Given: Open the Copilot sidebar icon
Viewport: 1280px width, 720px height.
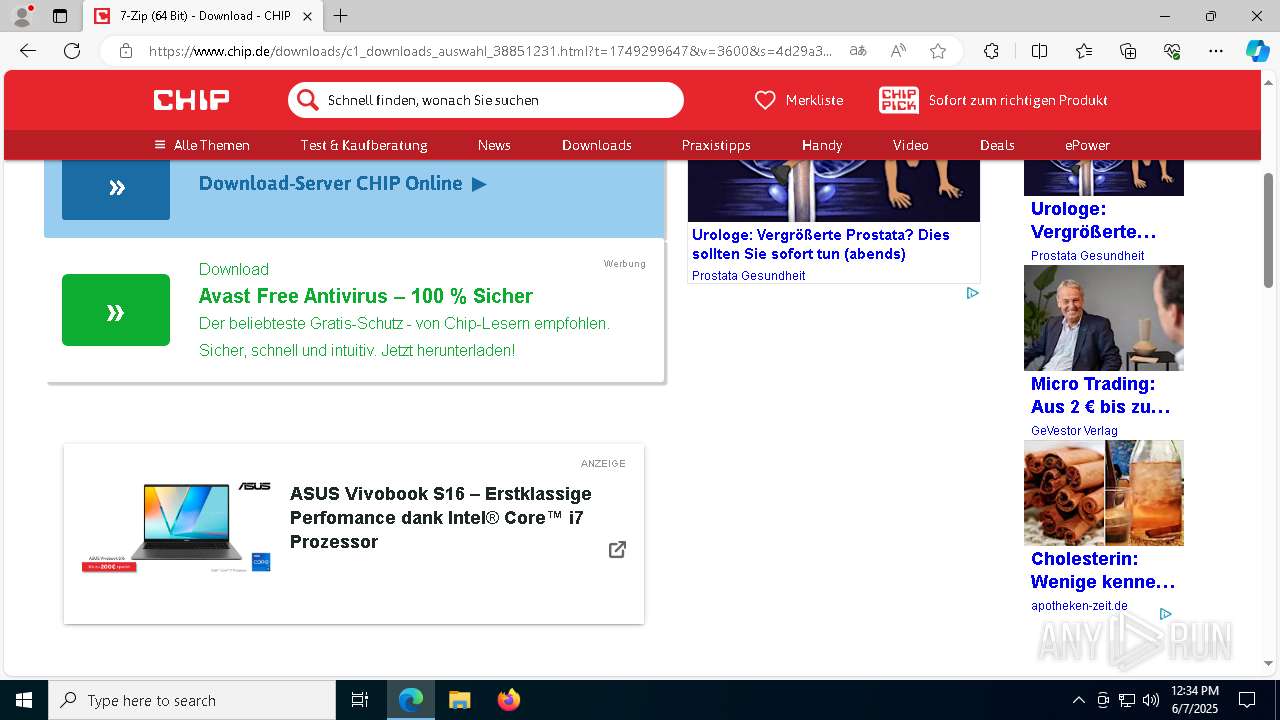Looking at the screenshot, I should [x=1257, y=51].
